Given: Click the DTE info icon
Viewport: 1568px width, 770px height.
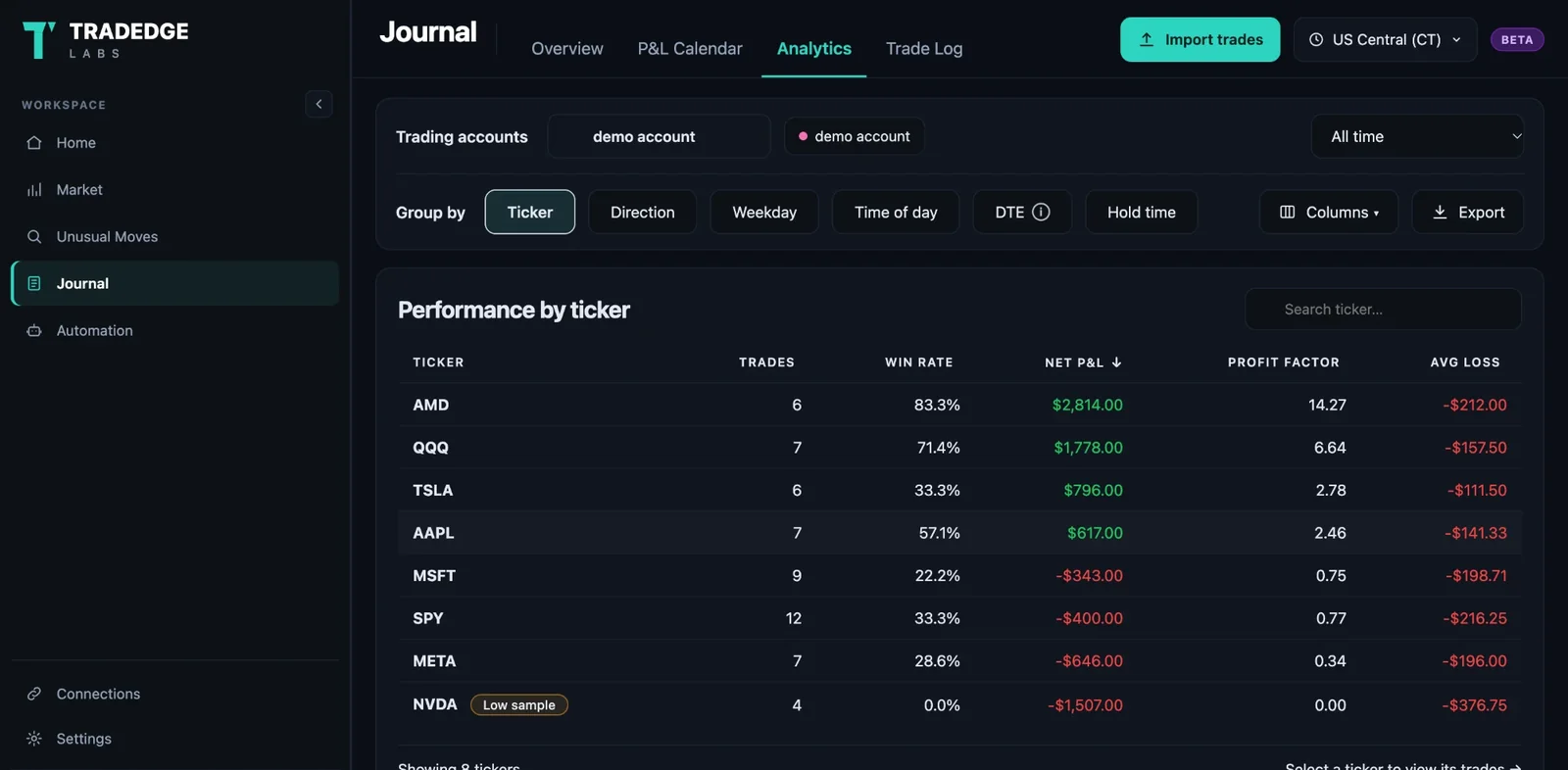Looking at the screenshot, I should pyautogui.click(x=1041, y=212).
